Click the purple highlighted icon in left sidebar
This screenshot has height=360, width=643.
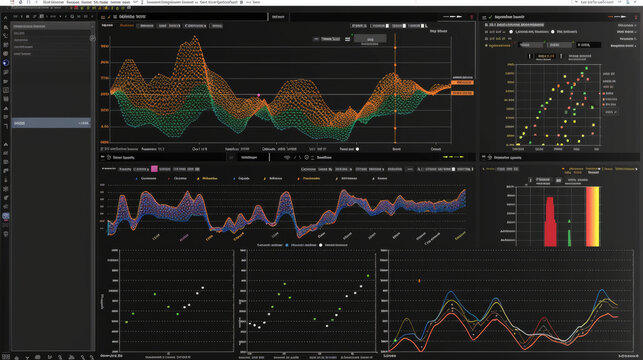(6, 216)
